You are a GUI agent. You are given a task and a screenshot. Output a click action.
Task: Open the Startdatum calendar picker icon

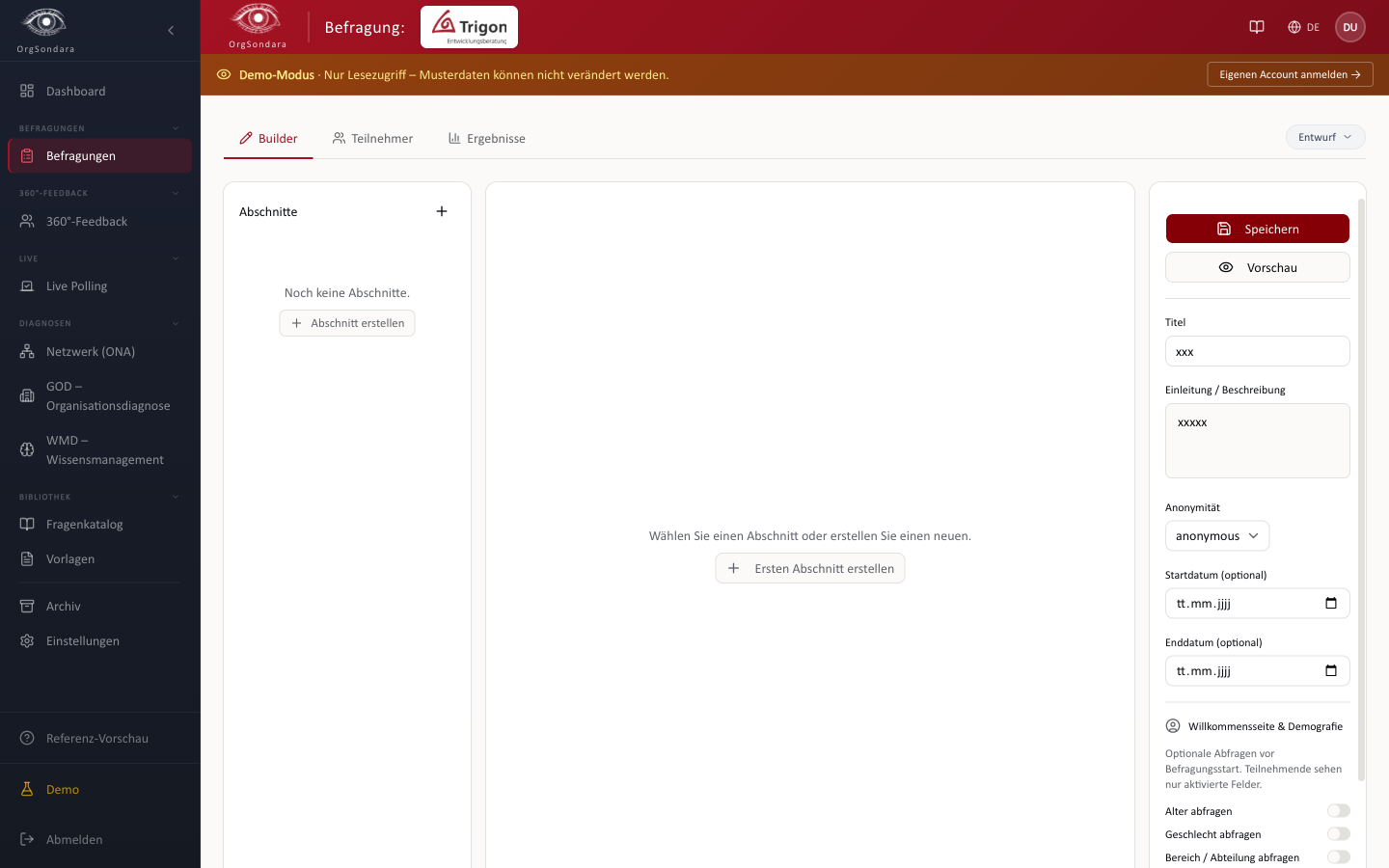click(x=1331, y=603)
